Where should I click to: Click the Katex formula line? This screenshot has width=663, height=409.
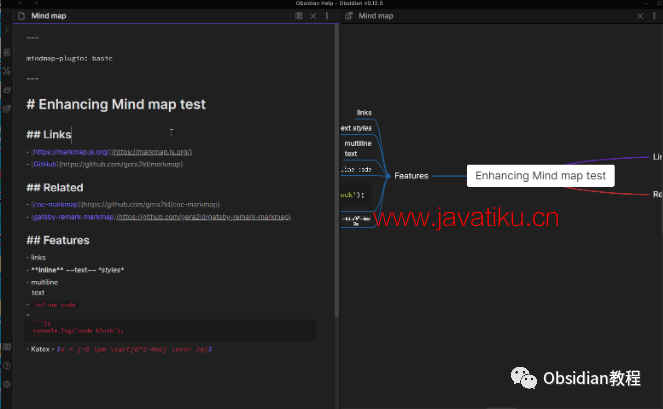[x=119, y=349]
